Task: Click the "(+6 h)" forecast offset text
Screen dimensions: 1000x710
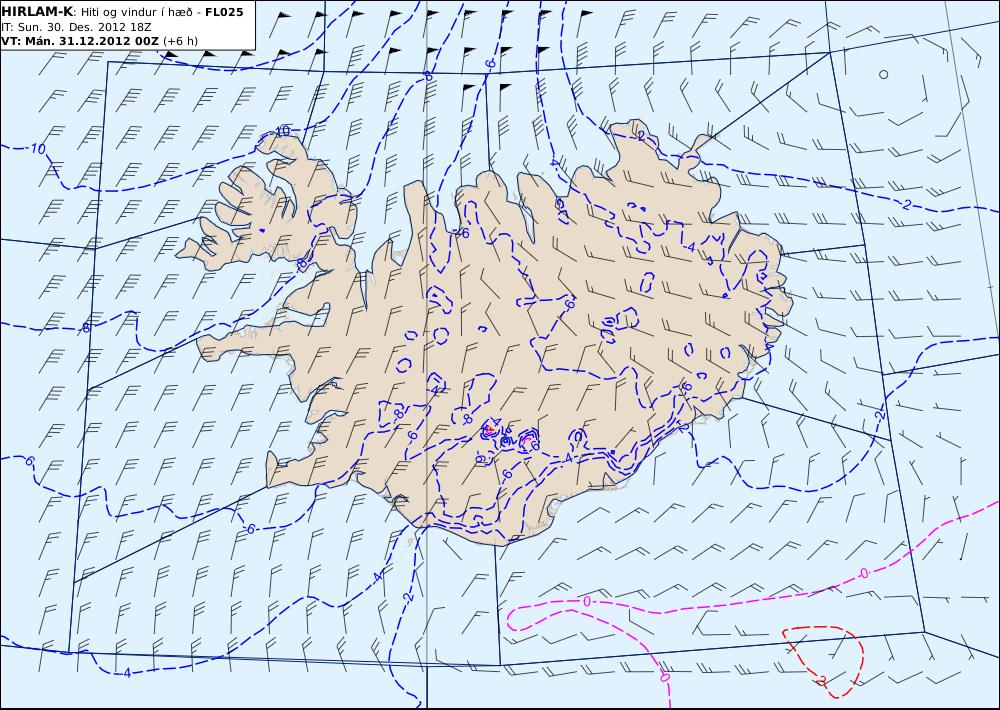Action: coord(180,41)
